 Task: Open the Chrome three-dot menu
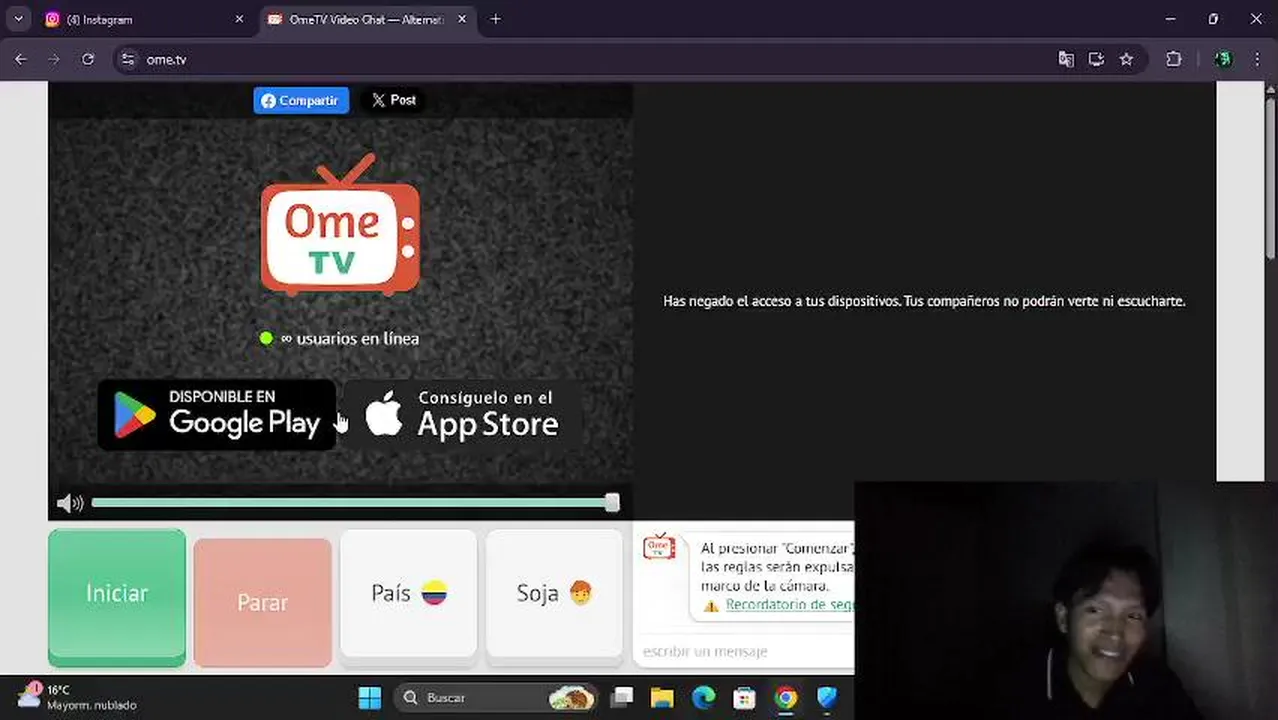[x=1257, y=59]
